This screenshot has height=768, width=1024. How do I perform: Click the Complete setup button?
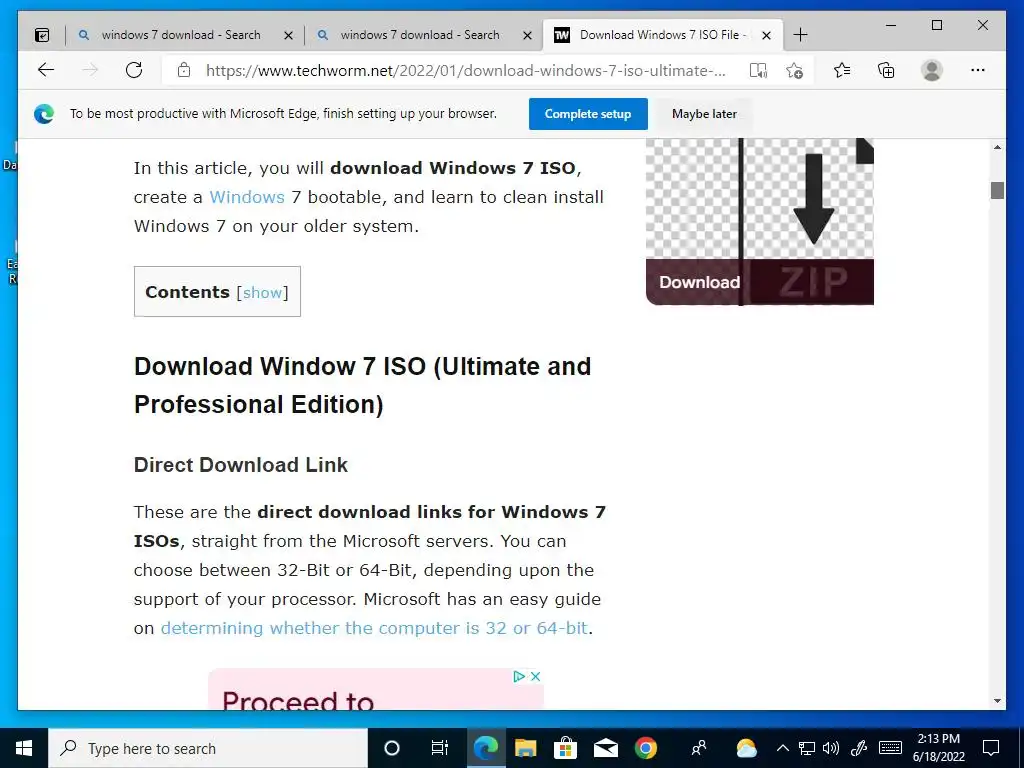[x=588, y=114]
